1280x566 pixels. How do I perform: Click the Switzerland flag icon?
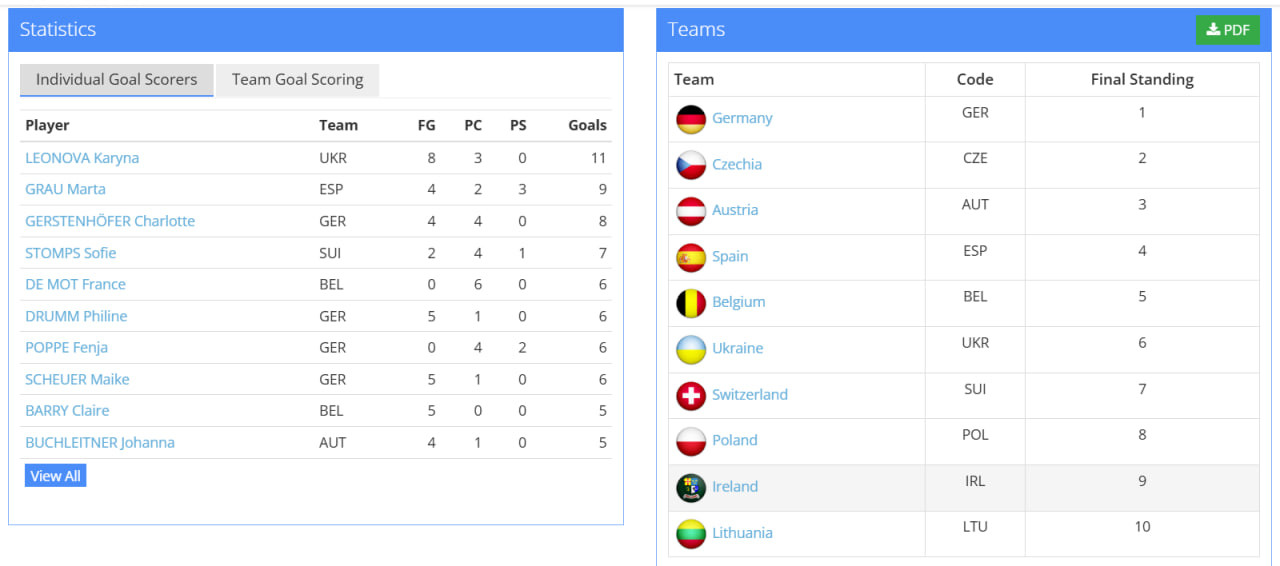pyautogui.click(x=691, y=395)
